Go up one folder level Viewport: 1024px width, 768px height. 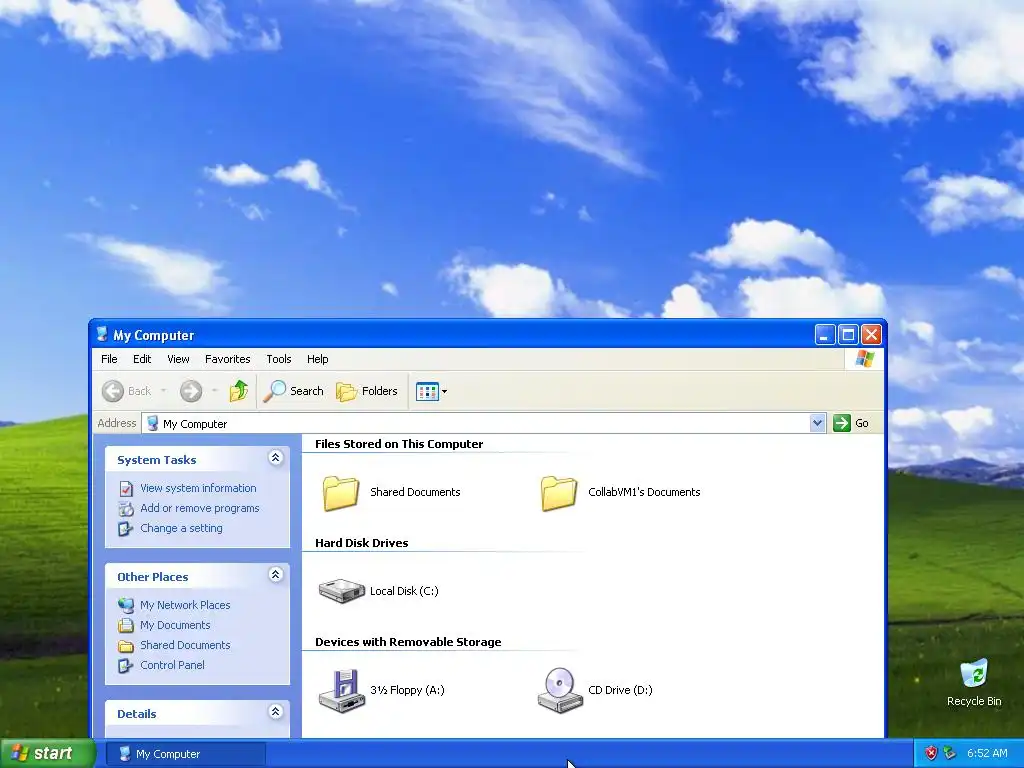(x=238, y=391)
